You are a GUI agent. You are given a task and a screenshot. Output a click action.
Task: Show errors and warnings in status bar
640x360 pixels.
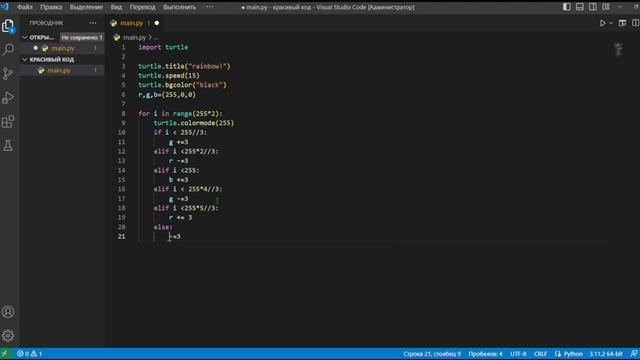(29, 354)
